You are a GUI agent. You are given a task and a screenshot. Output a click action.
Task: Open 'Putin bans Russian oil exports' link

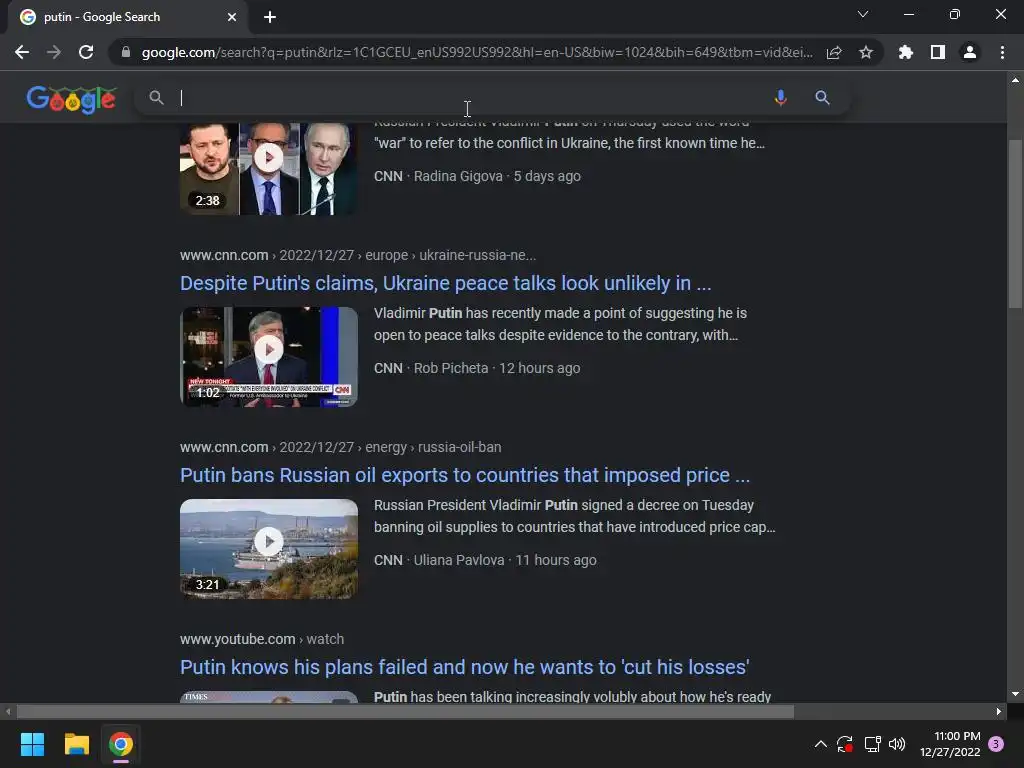tap(464, 475)
